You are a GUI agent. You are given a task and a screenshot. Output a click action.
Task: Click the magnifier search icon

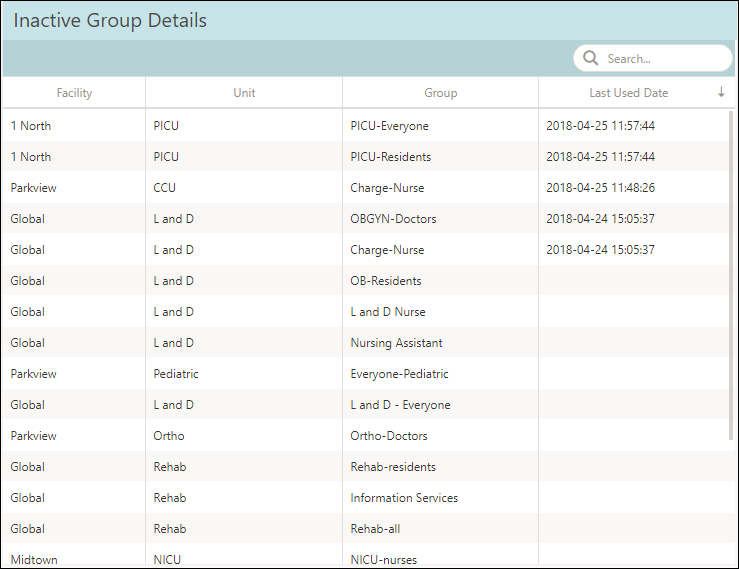[591, 58]
